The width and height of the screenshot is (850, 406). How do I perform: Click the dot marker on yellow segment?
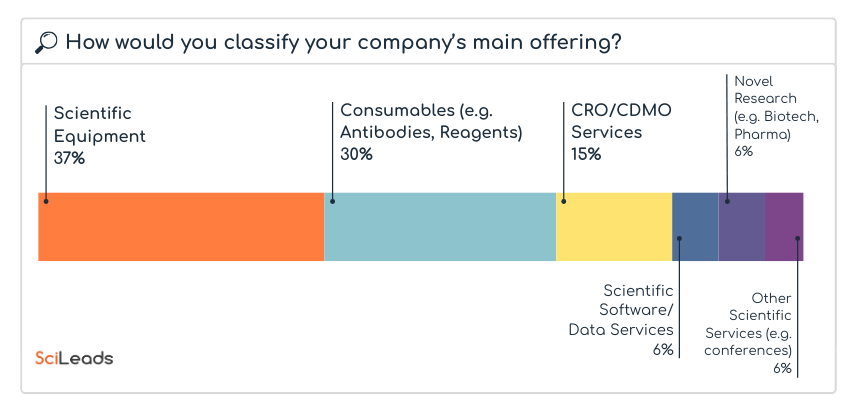tap(564, 201)
